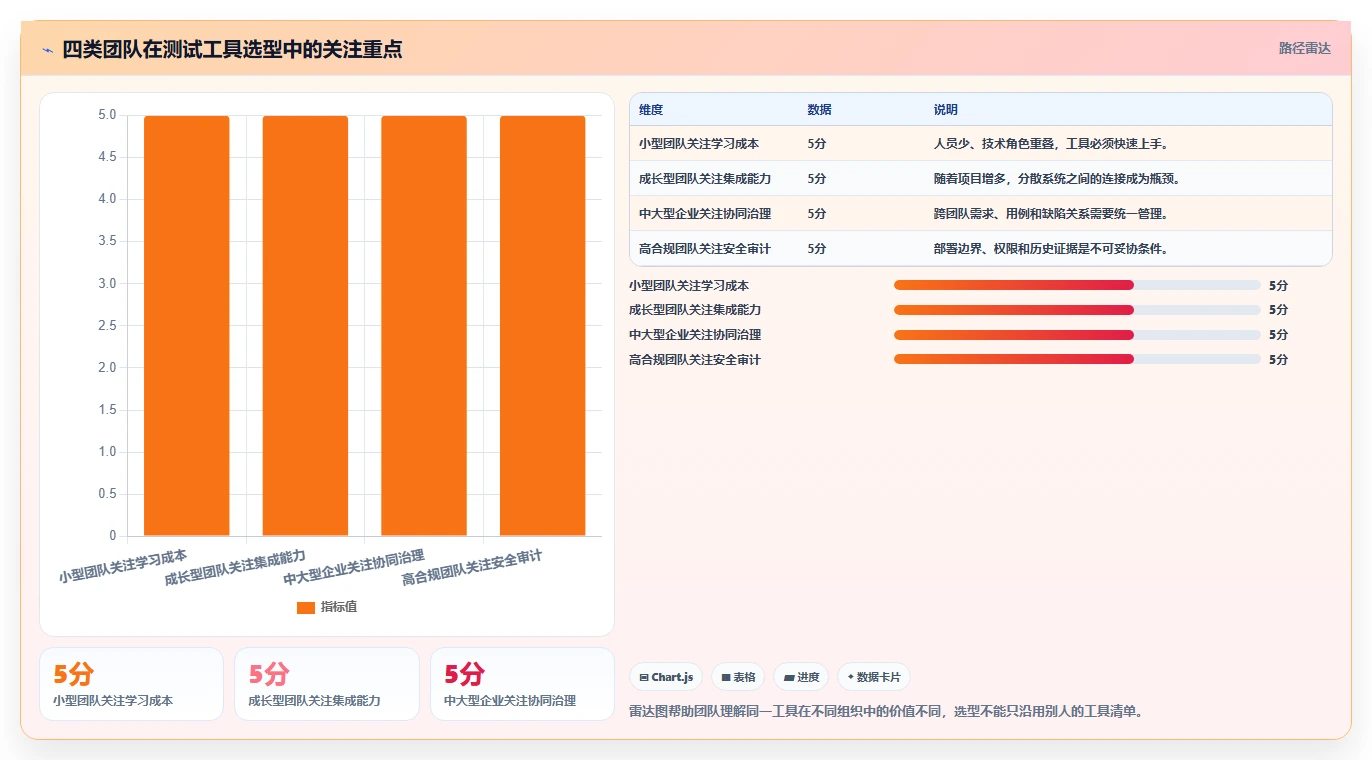1372x760 pixels.
Task: Click the footer note starting 雷达图帮助团队理解
Action: tap(886, 712)
